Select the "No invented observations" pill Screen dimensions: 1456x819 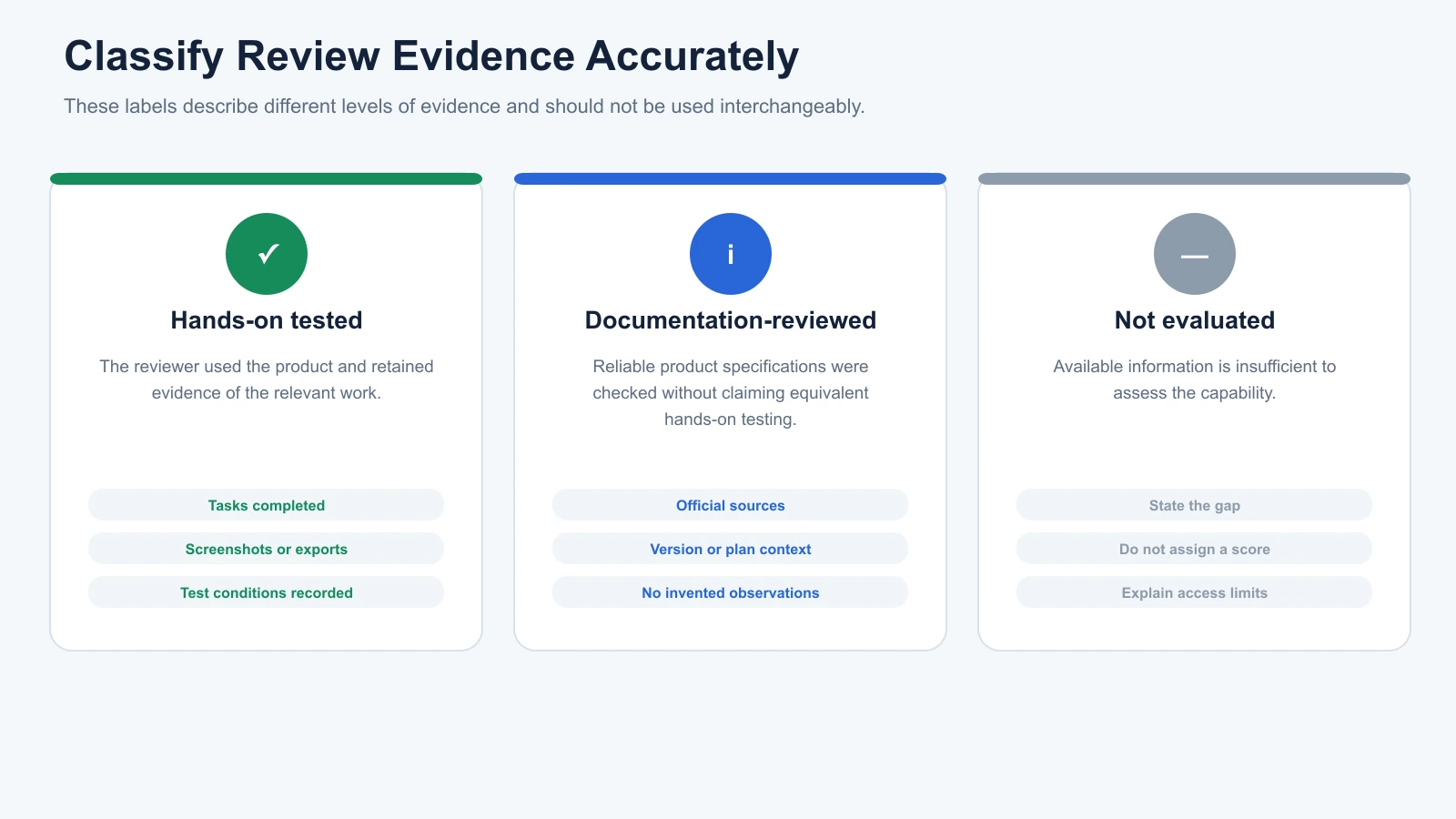[x=731, y=592]
